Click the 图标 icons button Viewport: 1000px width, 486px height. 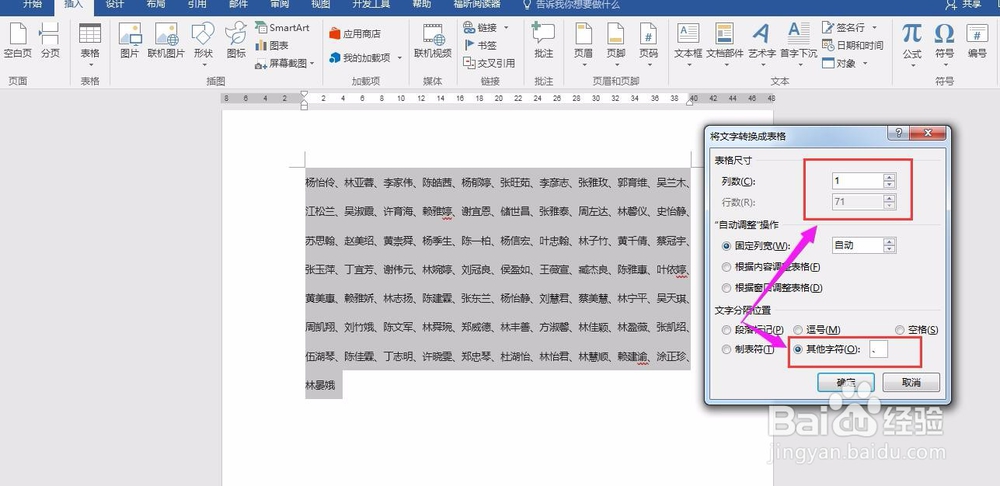click(236, 41)
